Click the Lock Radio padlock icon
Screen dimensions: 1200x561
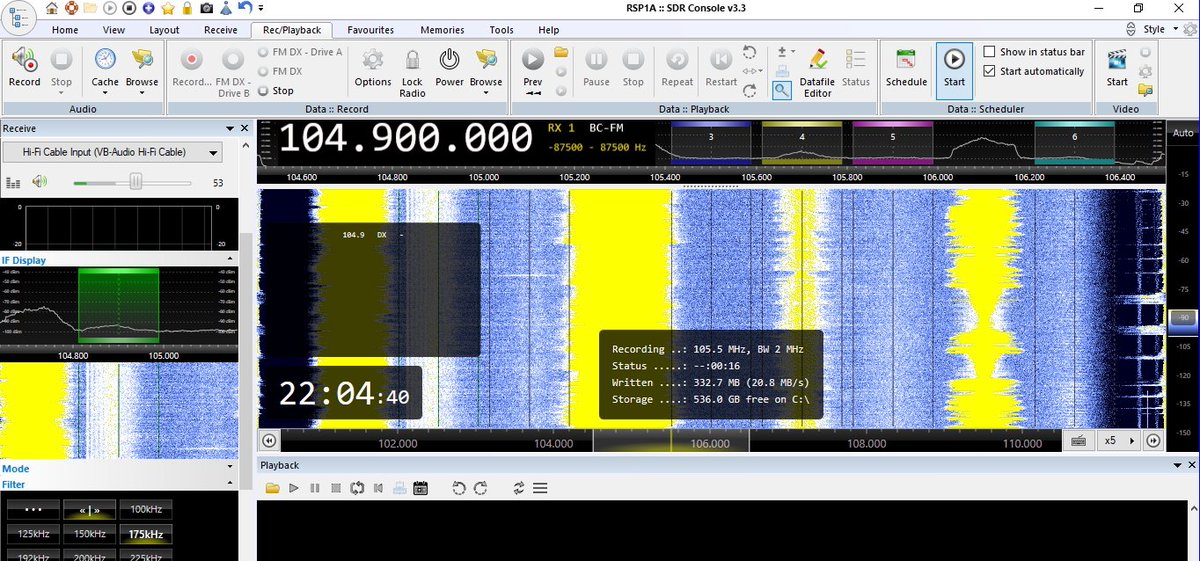pos(412,60)
